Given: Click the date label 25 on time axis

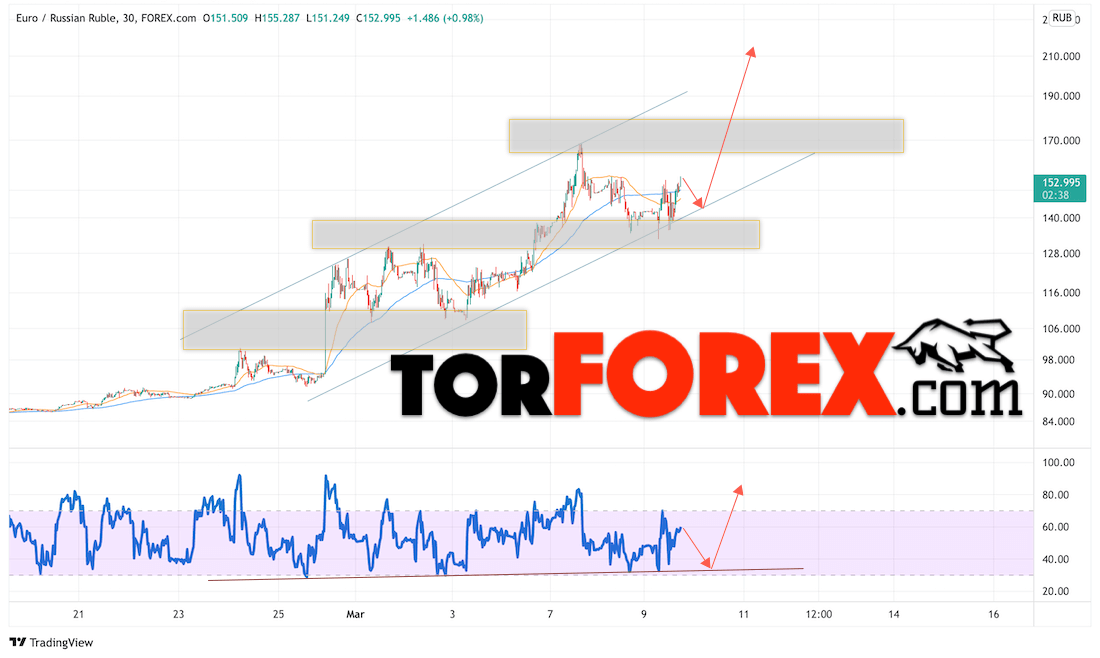Looking at the screenshot, I should (279, 614).
